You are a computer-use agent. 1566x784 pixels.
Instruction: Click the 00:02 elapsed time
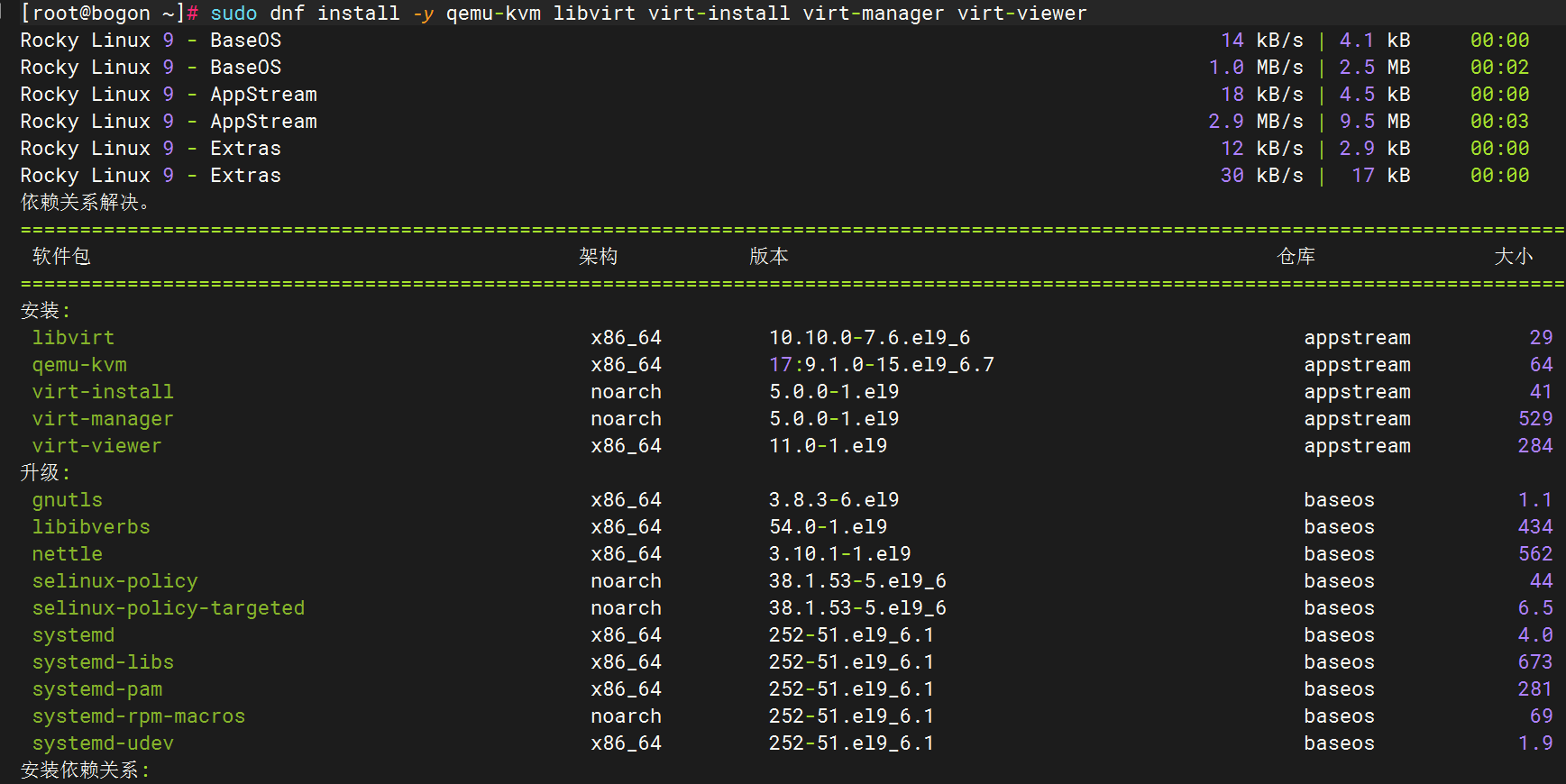click(x=1499, y=68)
